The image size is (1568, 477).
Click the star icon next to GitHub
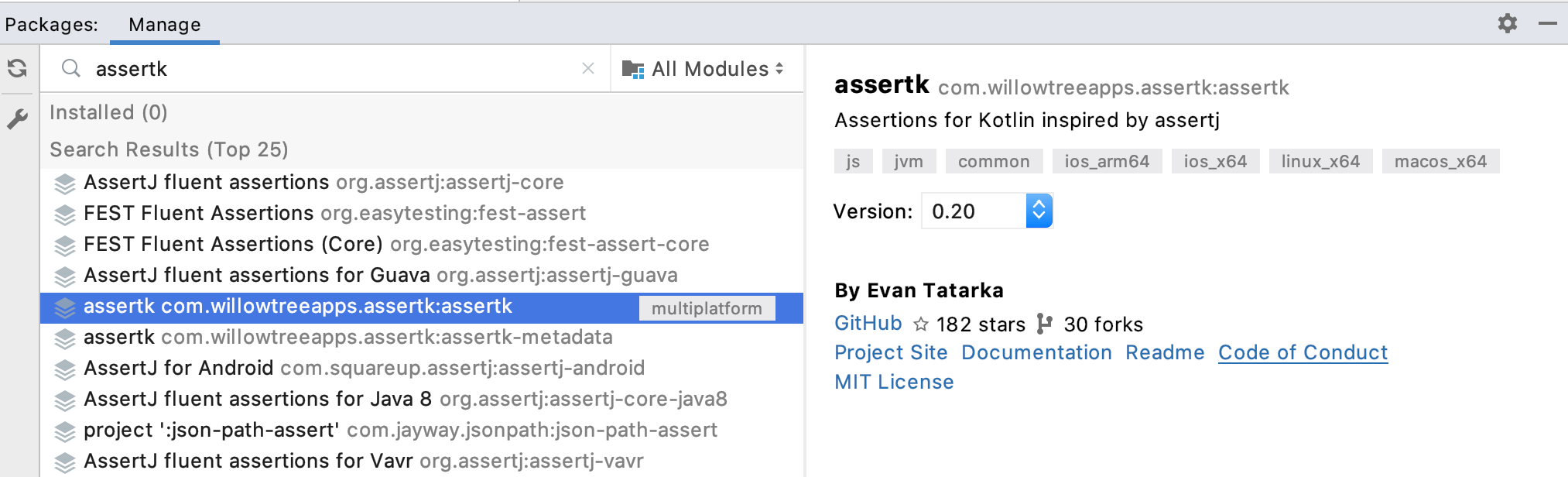pos(920,324)
